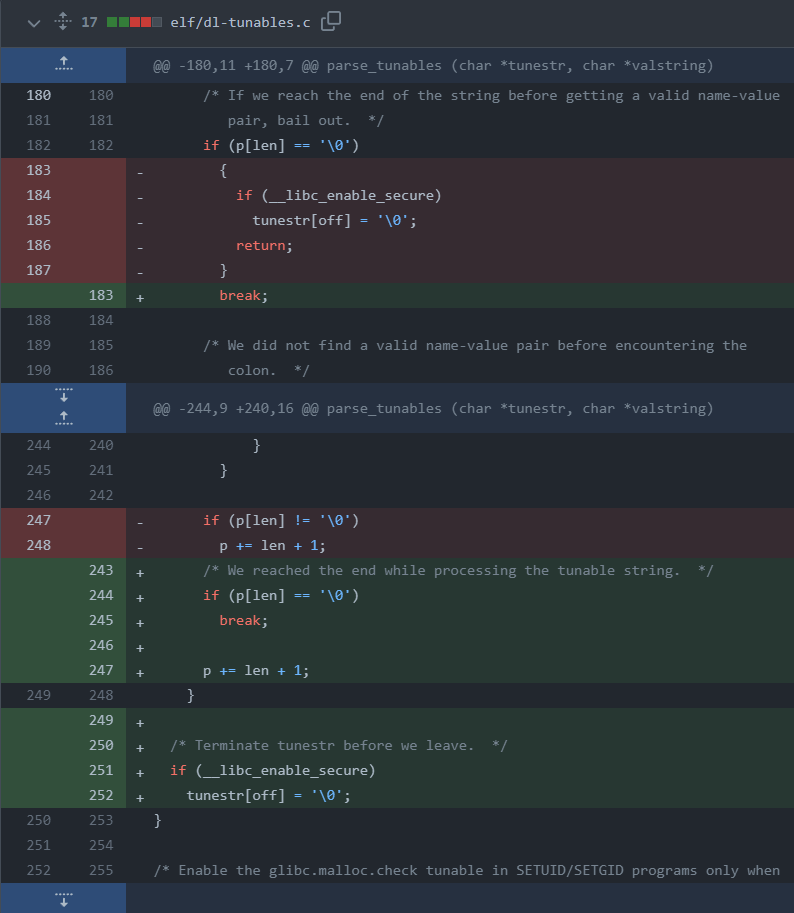This screenshot has height=913, width=794.
Task: Click the removed 'return;' line
Action: coord(260,246)
